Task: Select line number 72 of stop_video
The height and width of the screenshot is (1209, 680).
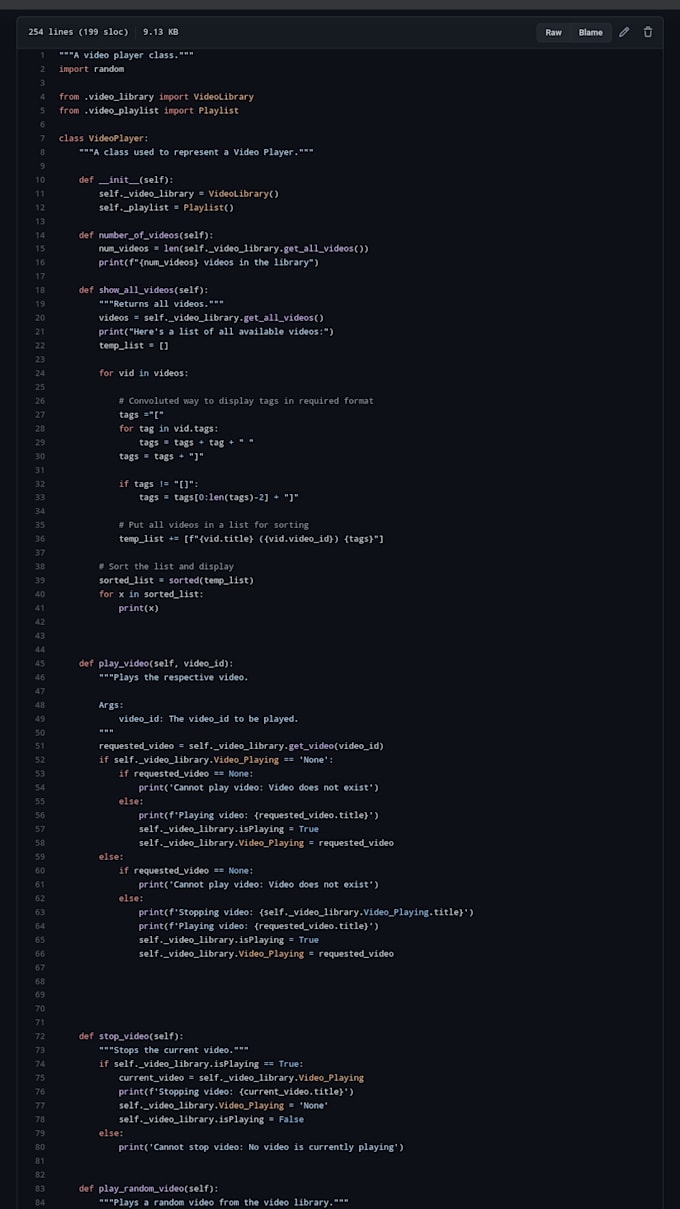Action: coord(41,1036)
